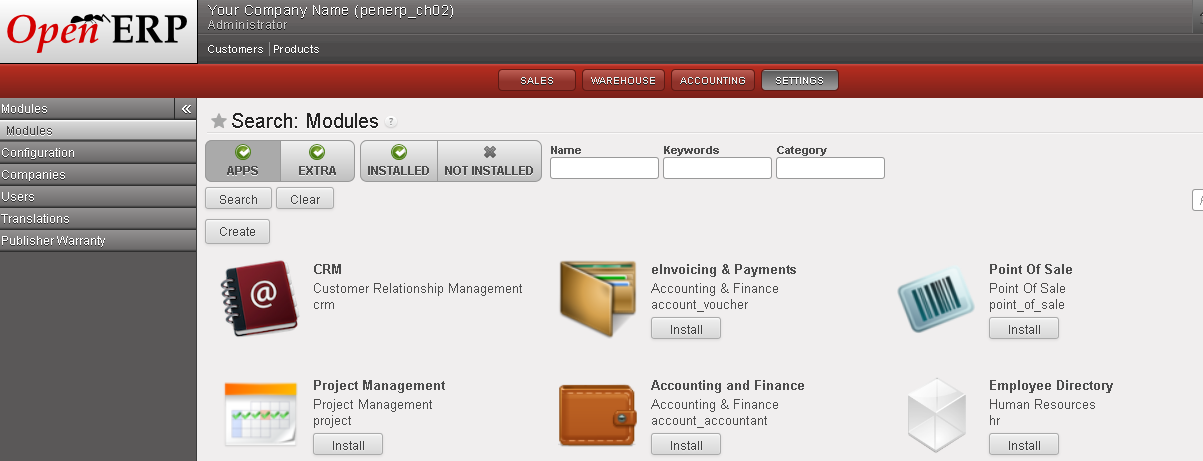
Task: Expand the Users sidebar section
Action: click(98, 197)
